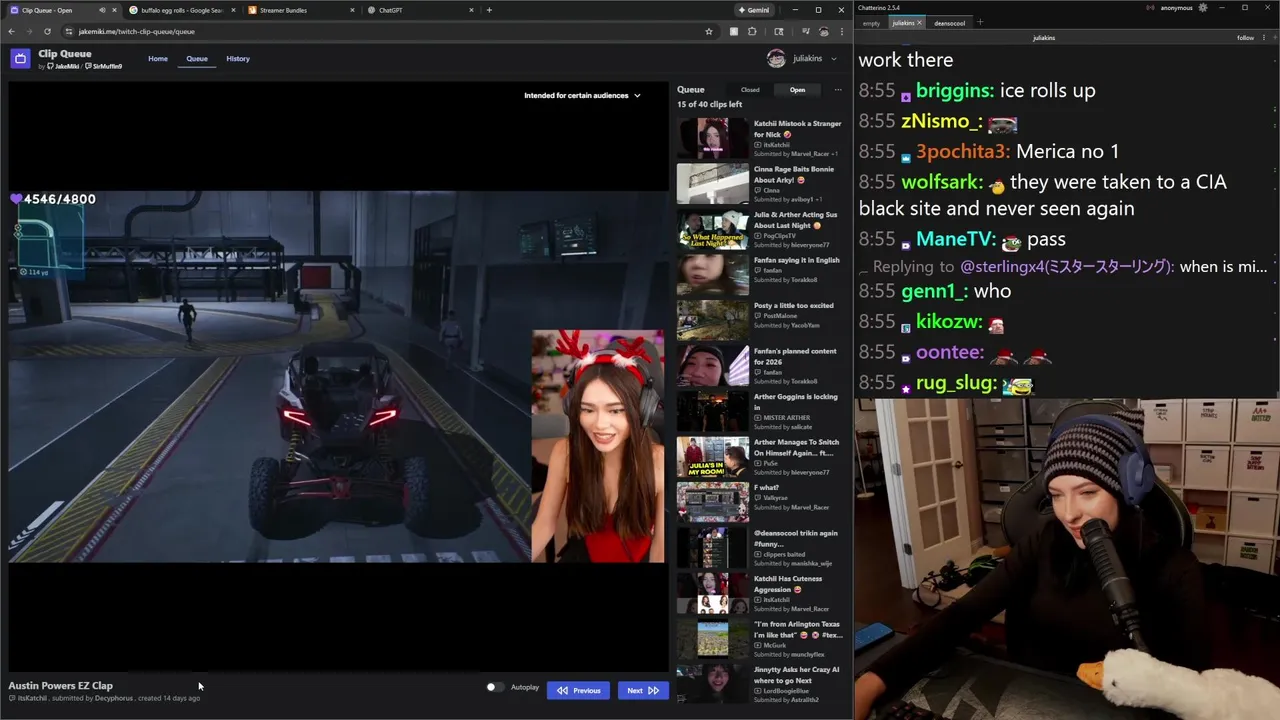
Task: Click the juliakins profile avatar
Action: point(776,58)
